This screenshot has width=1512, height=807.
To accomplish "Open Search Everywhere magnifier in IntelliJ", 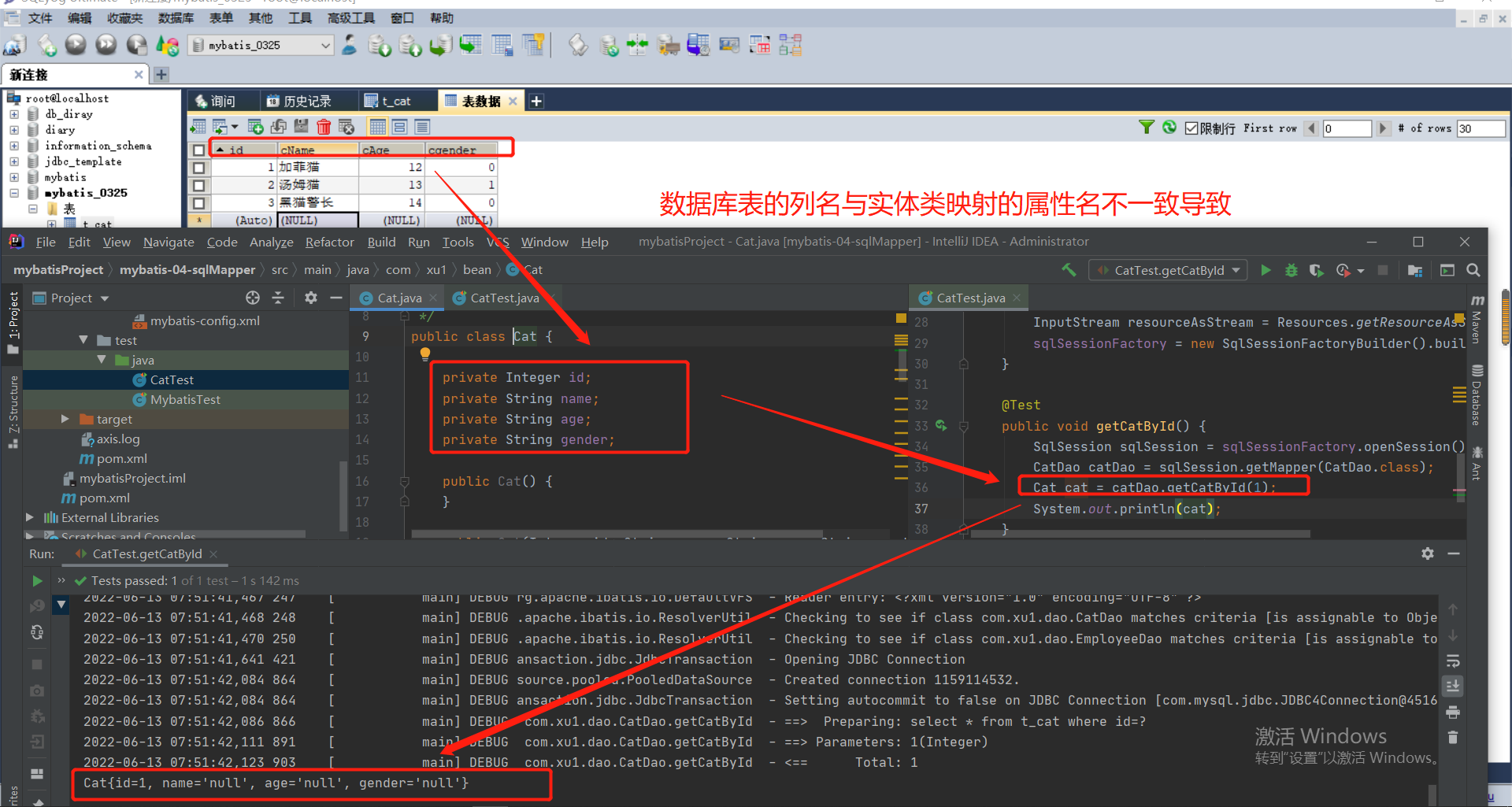I will 1473,270.
